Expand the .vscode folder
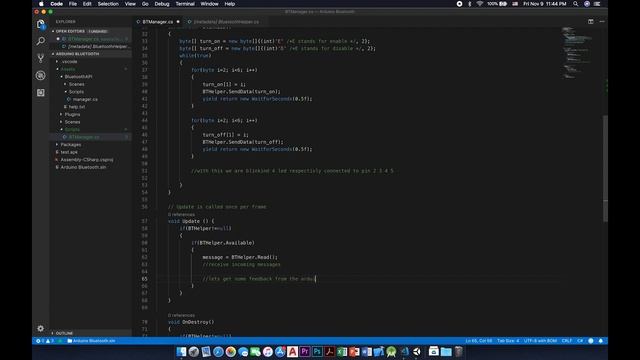Viewport: 640px width, 360px height. pyautogui.click(x=69, y=62)
